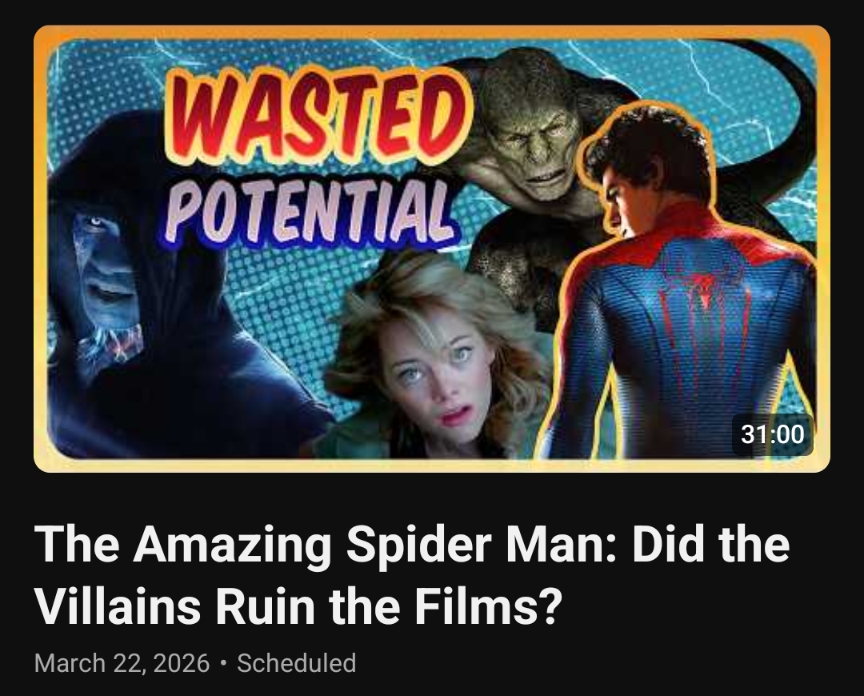Click the orange border of the thumbnail

point(432,32)
